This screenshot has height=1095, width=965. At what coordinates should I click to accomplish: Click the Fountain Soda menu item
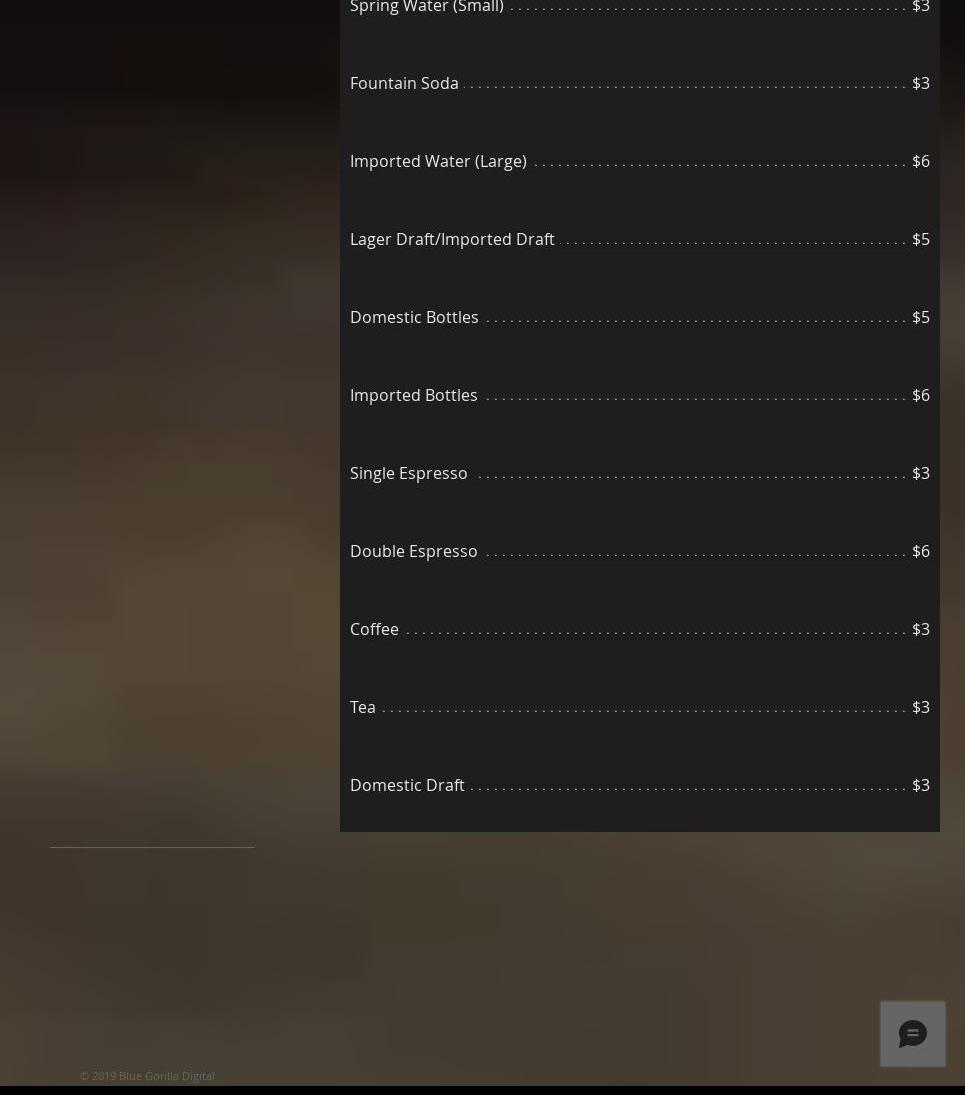coord(404,83)
